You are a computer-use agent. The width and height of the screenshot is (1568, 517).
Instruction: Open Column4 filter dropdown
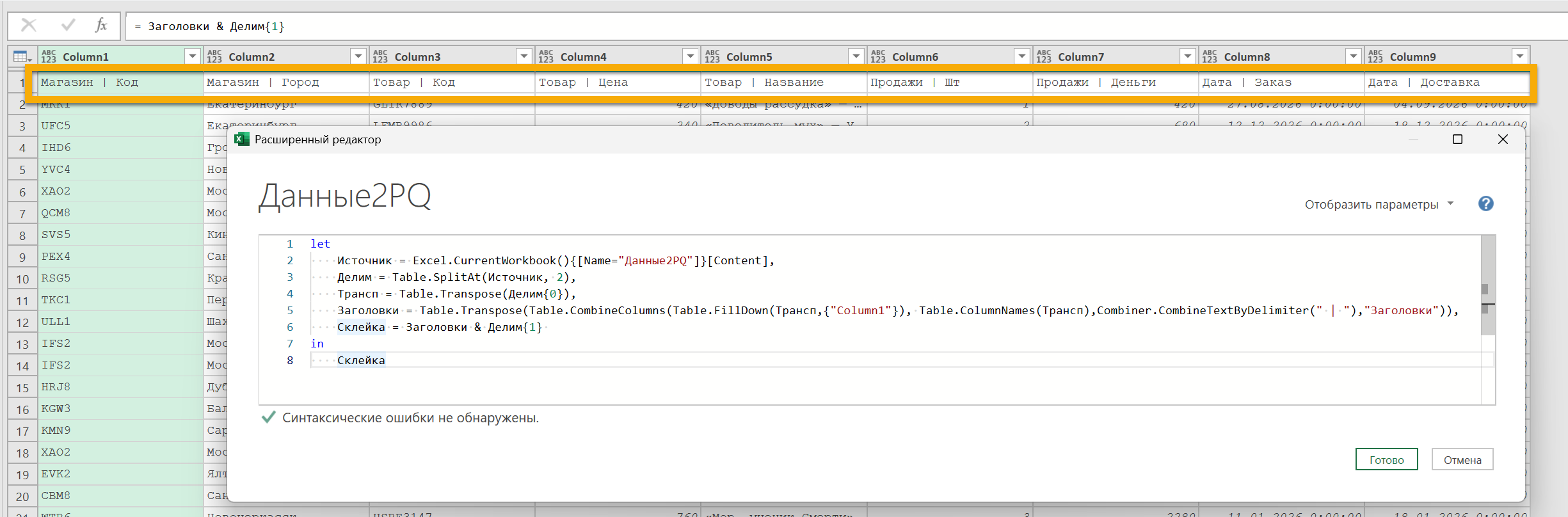pyautogui.click(x=690, y=56)
